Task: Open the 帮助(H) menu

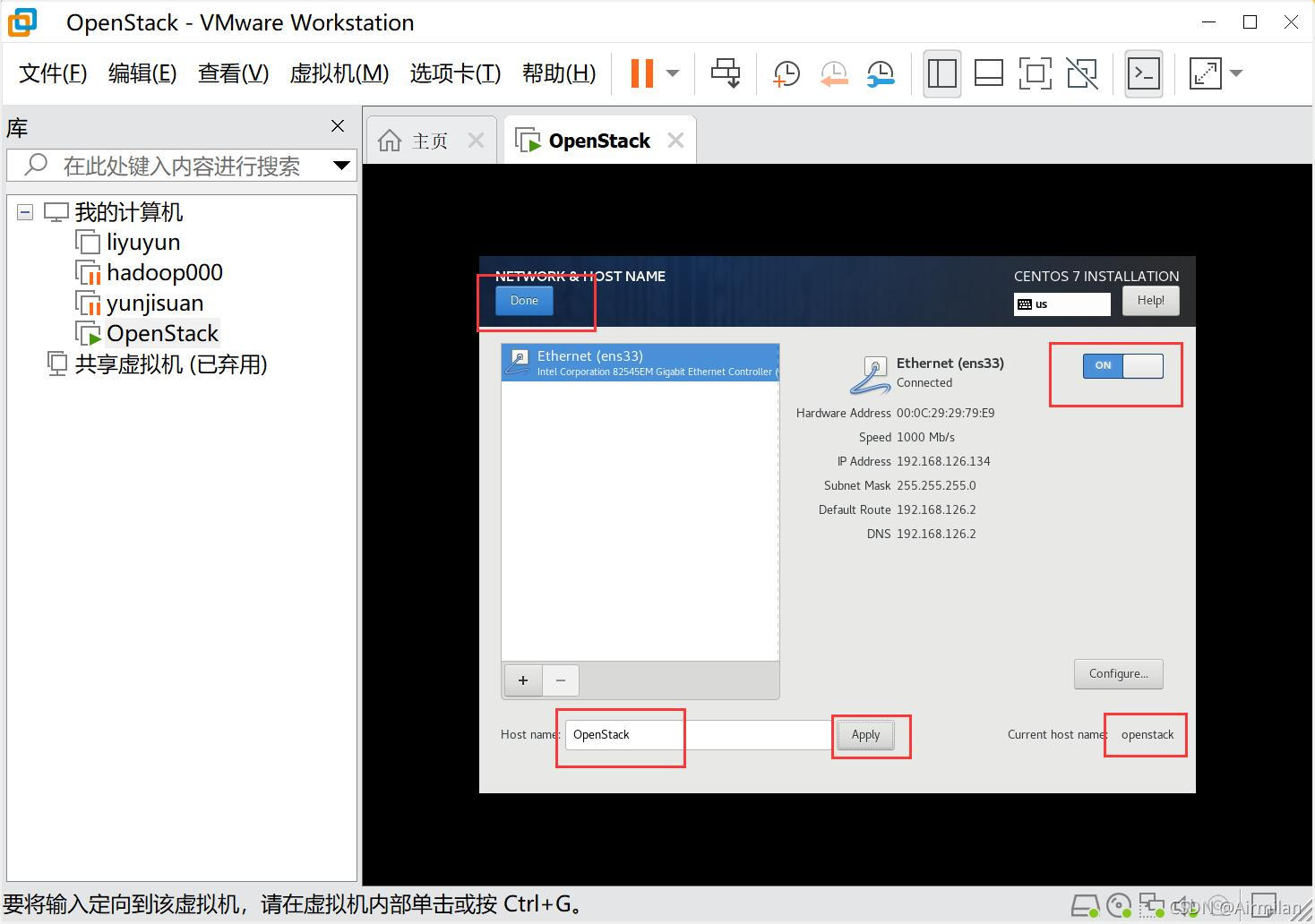Action: pos(559,73)
